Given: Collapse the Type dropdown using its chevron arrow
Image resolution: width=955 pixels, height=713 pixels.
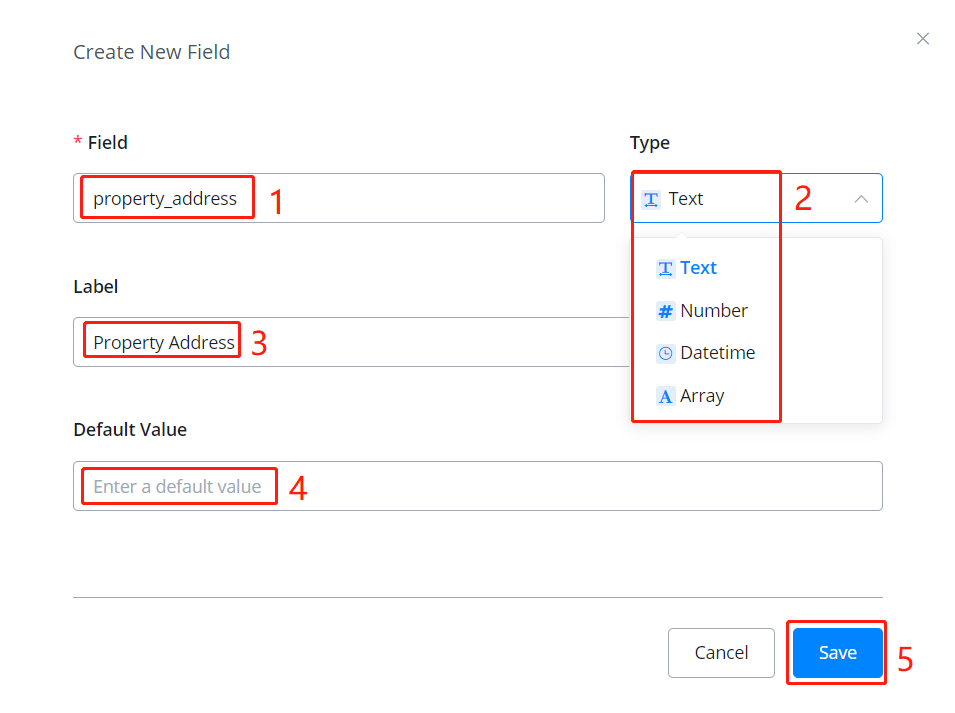Looking at the screenshot, I should [x=861, y=199].
